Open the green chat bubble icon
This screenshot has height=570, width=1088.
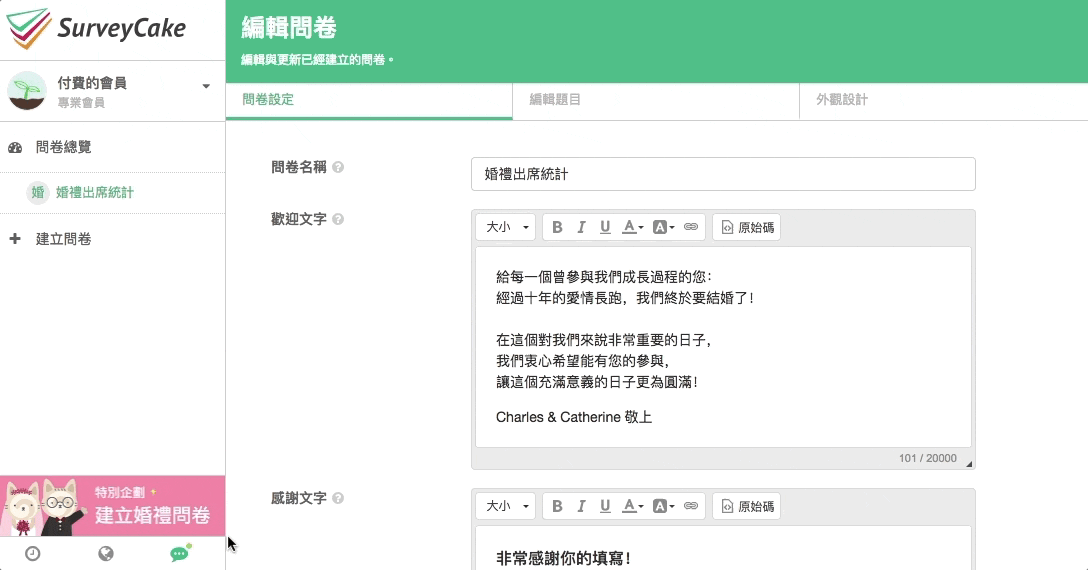point(180,553)
